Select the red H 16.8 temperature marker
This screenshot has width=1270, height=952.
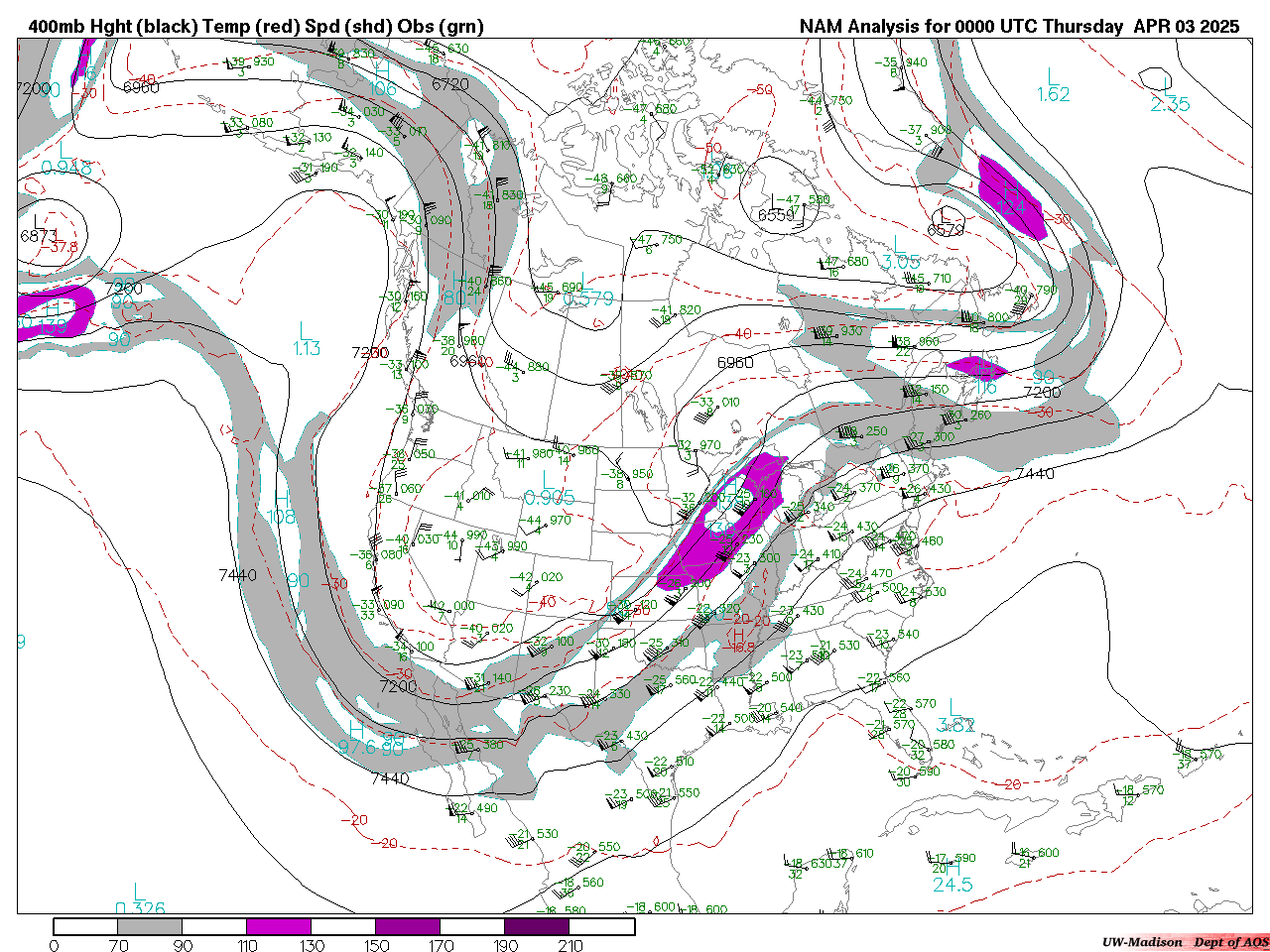pos(741,640)
